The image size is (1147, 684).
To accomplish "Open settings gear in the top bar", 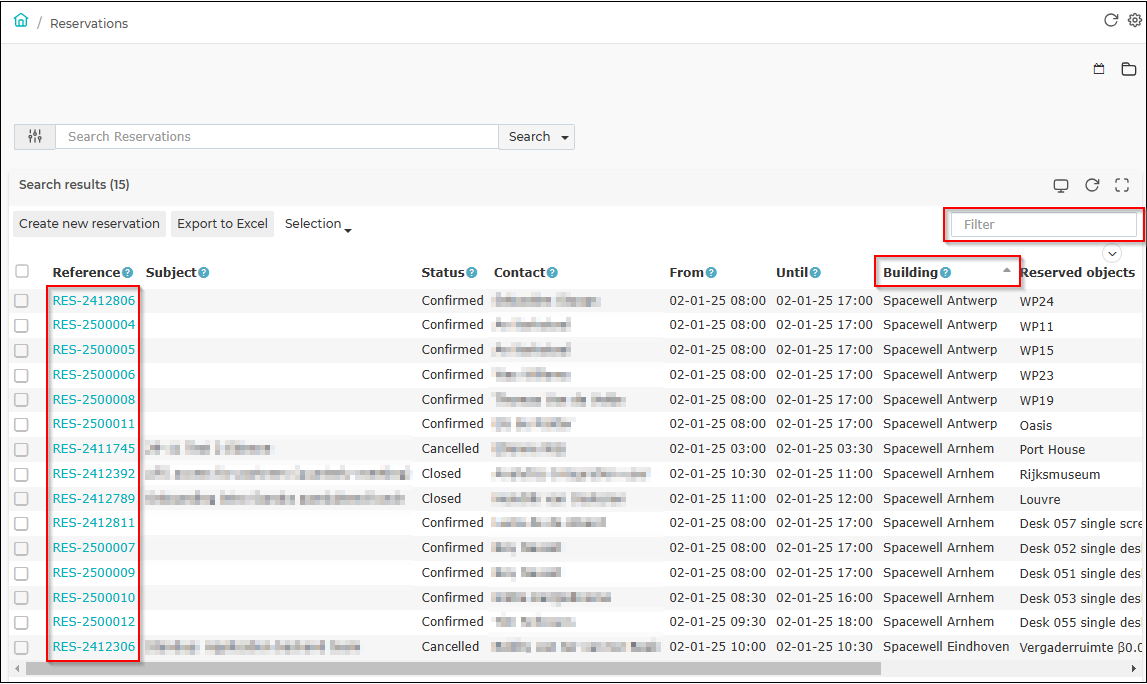I will point(1135,20).
